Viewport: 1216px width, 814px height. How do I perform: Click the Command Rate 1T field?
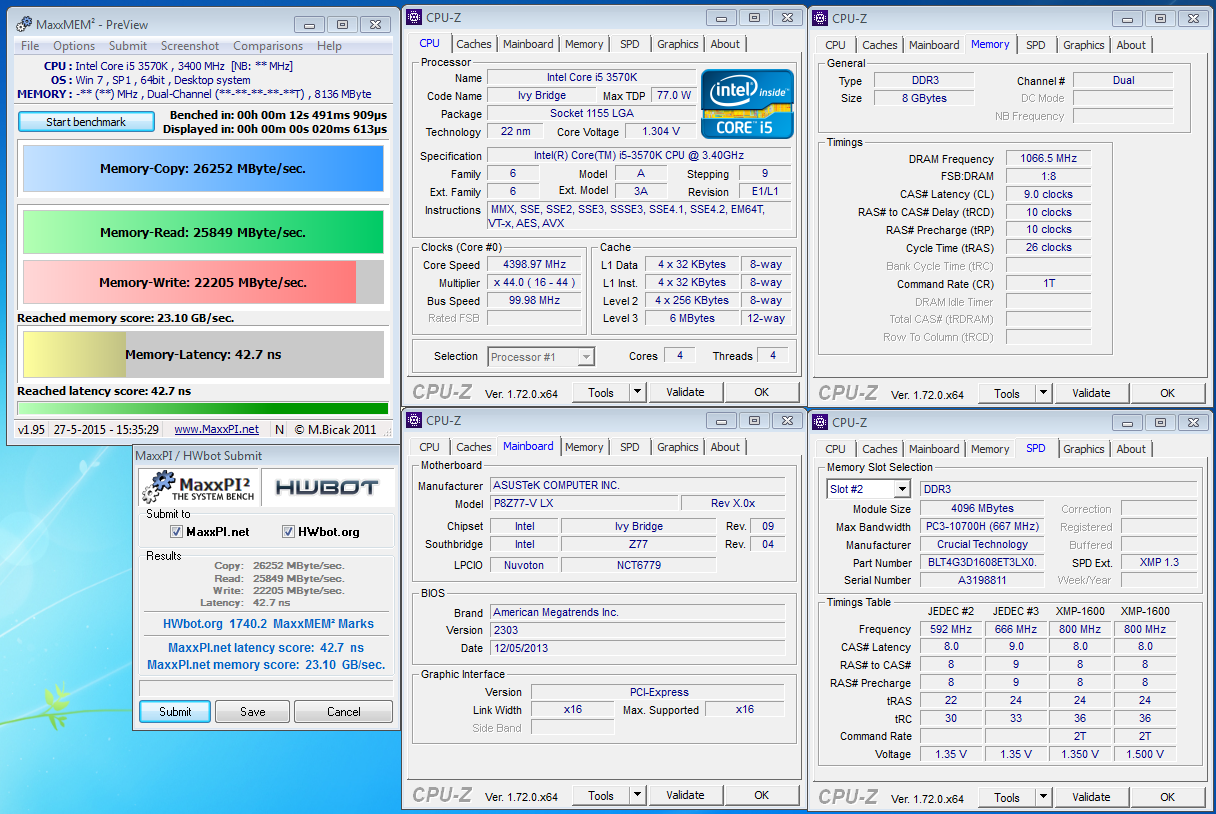click(1048, 284)
